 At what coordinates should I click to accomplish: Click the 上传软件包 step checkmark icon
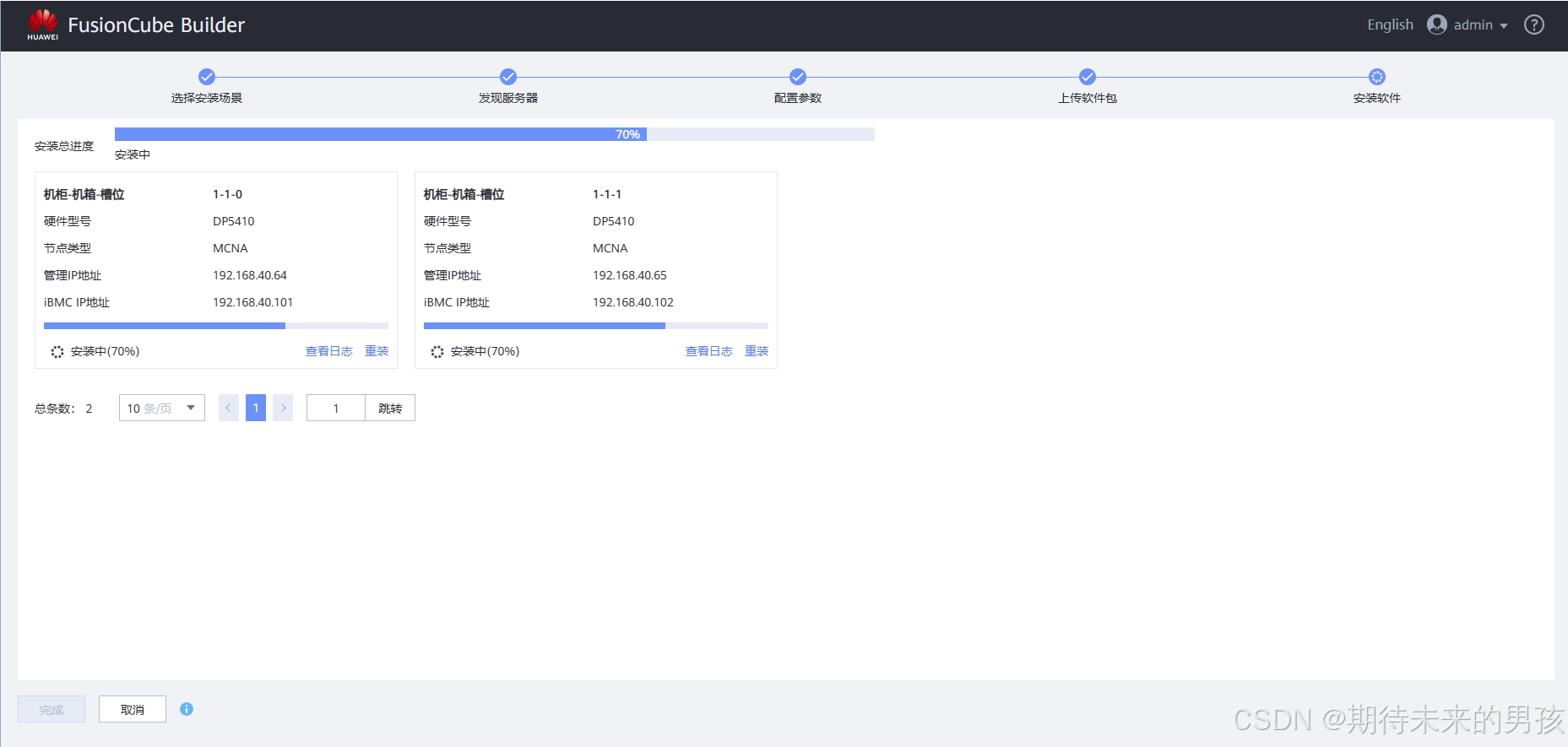[1088, 77]
